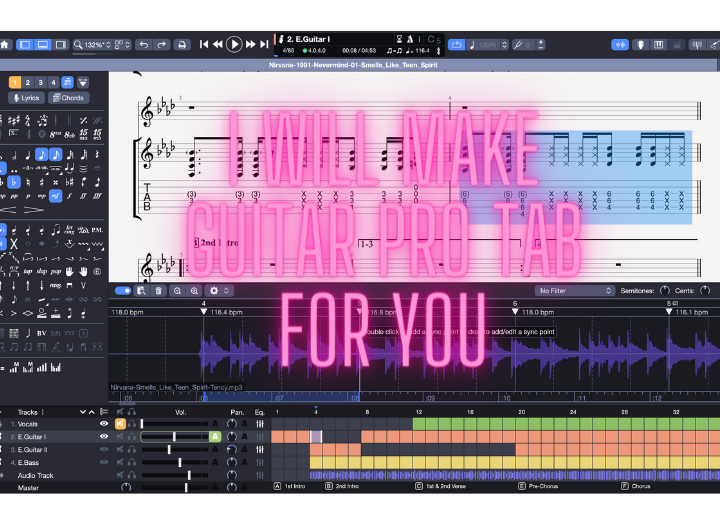Screen dimensions: 720x525
Task: Adjust the relative tonality stepper
Action: click(x=541, y=45)
